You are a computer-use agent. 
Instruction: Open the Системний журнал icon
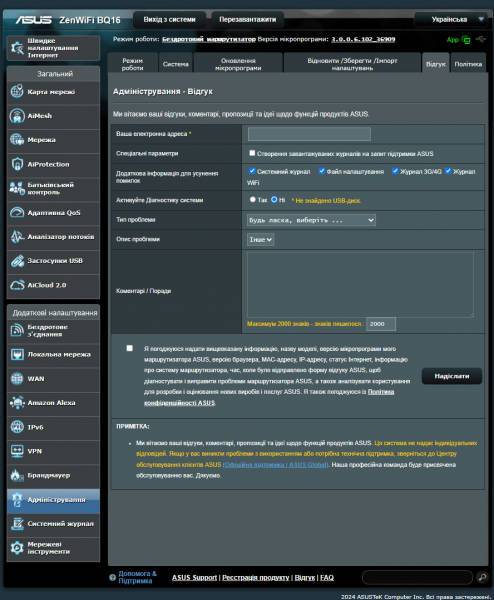(17, 523)
